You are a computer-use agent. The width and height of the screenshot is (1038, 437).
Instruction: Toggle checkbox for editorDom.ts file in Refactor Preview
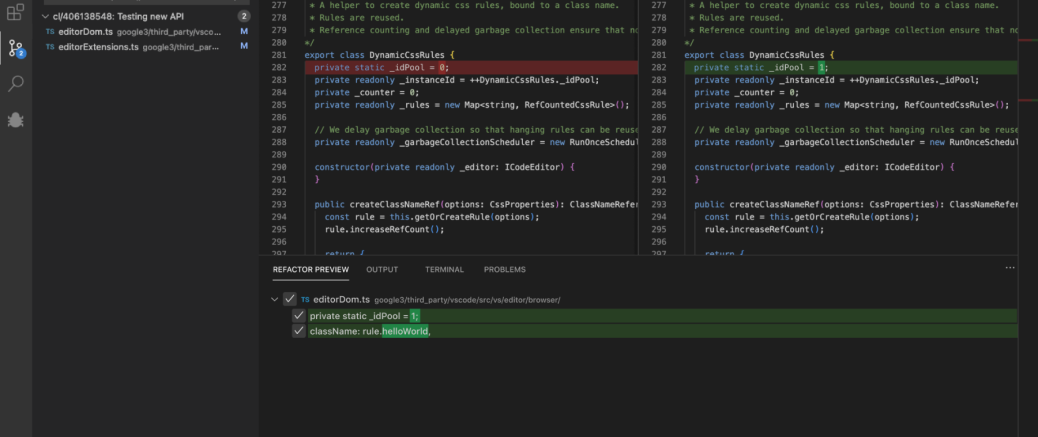click(x=289, y=299)
